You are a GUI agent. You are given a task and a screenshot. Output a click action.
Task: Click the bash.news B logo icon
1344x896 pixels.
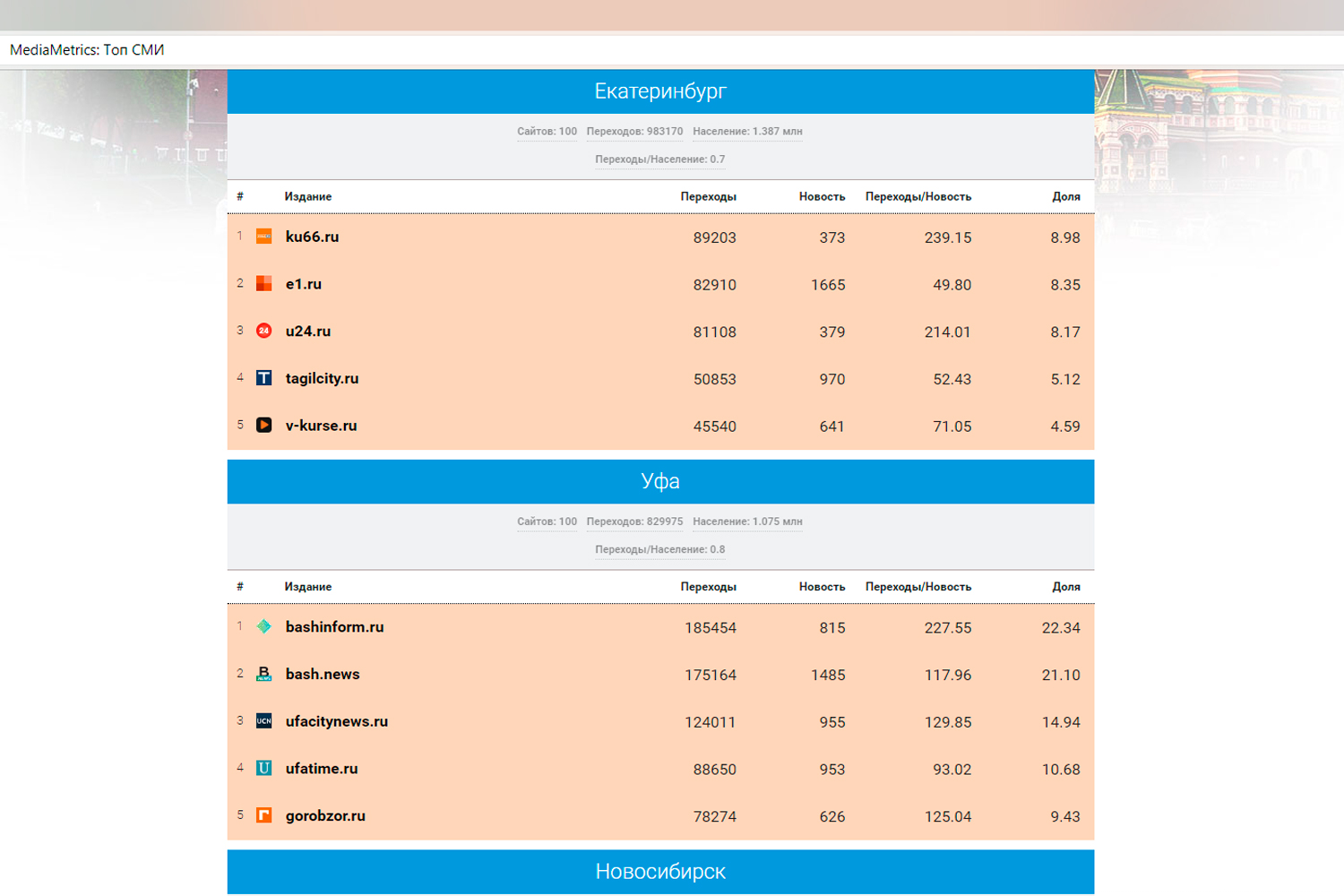tap(263, 674)
